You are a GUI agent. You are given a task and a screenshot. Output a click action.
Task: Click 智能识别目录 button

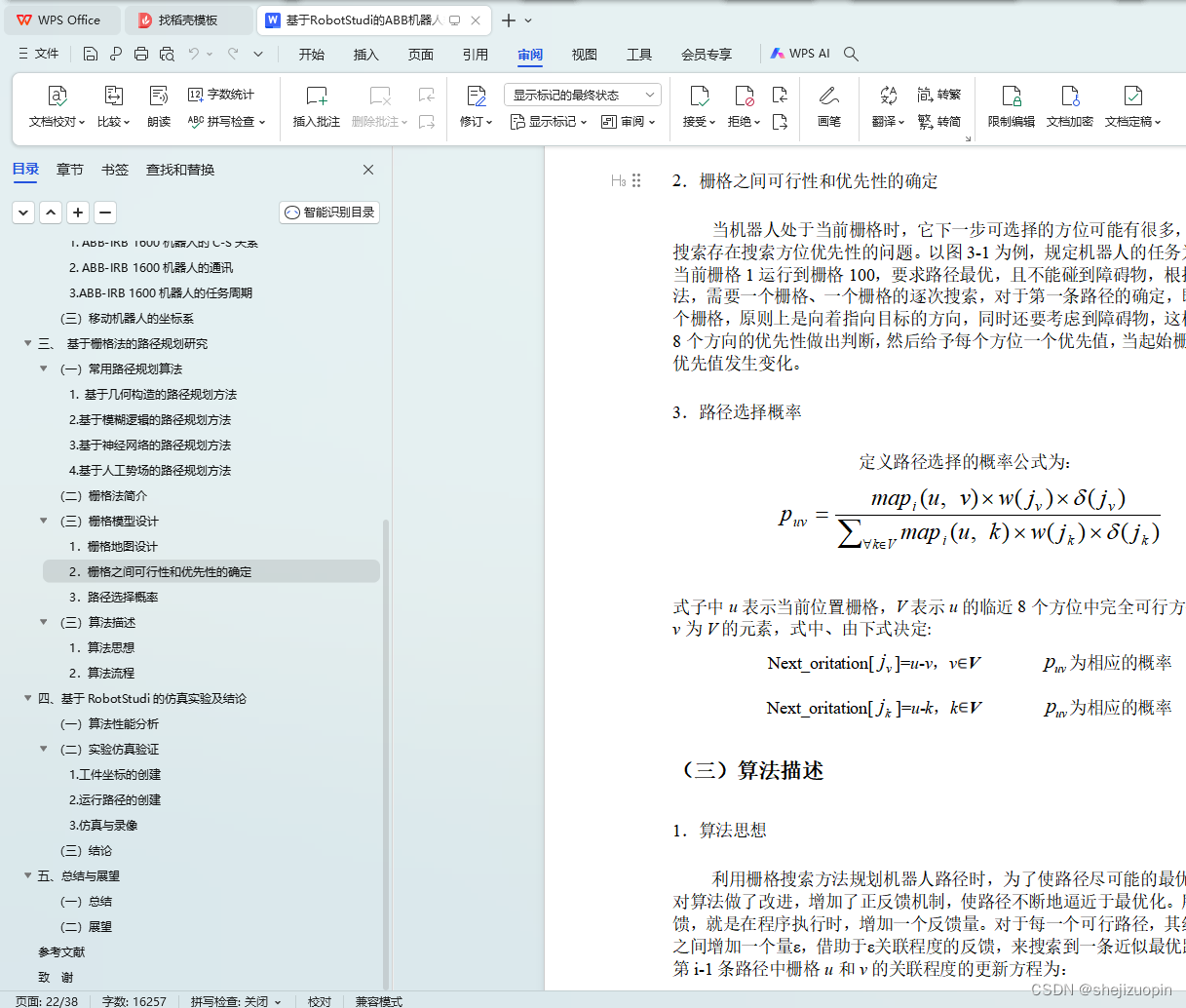point(329,213)
